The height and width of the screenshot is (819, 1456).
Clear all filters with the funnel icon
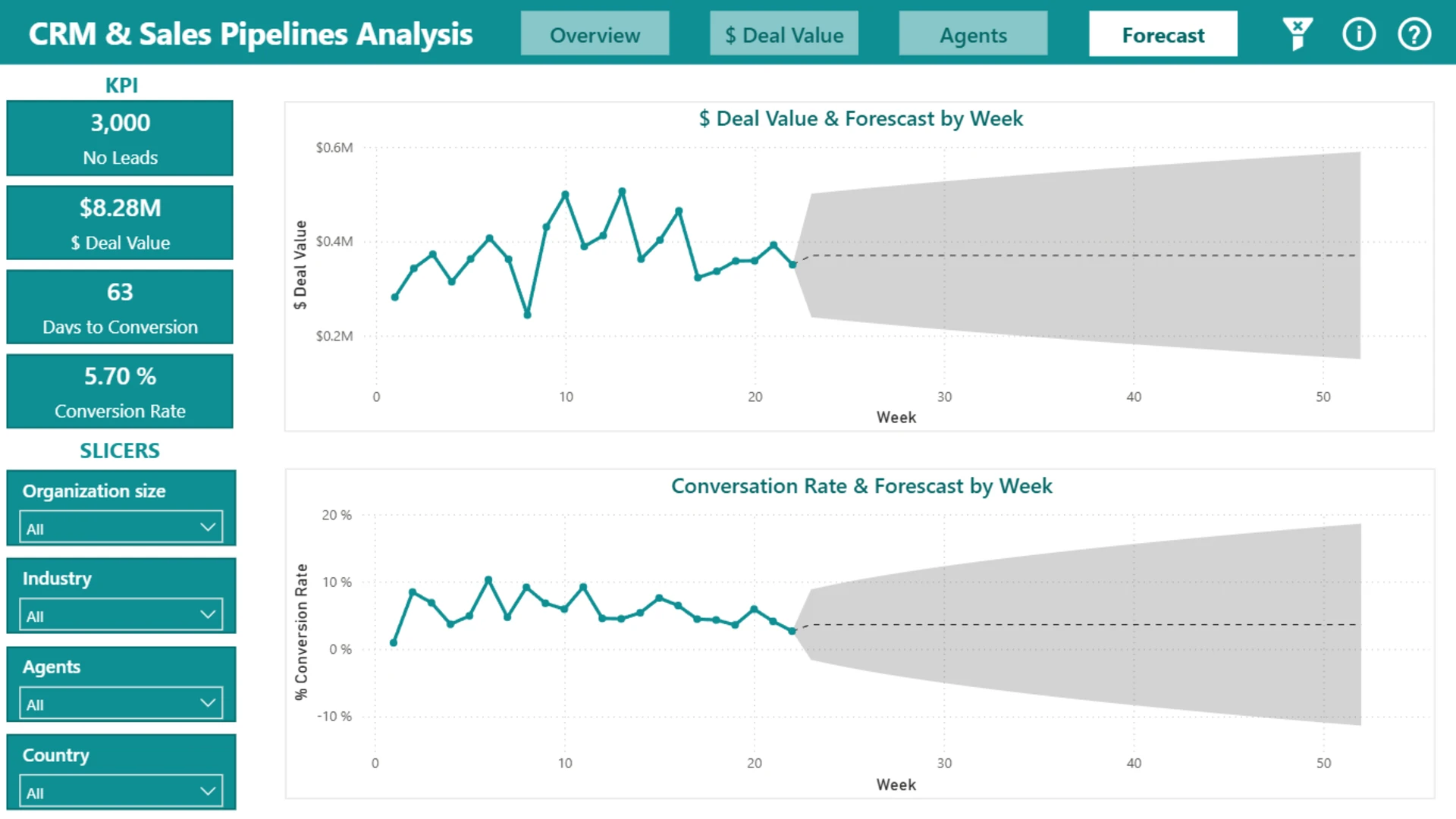(x=1298, y=34)
